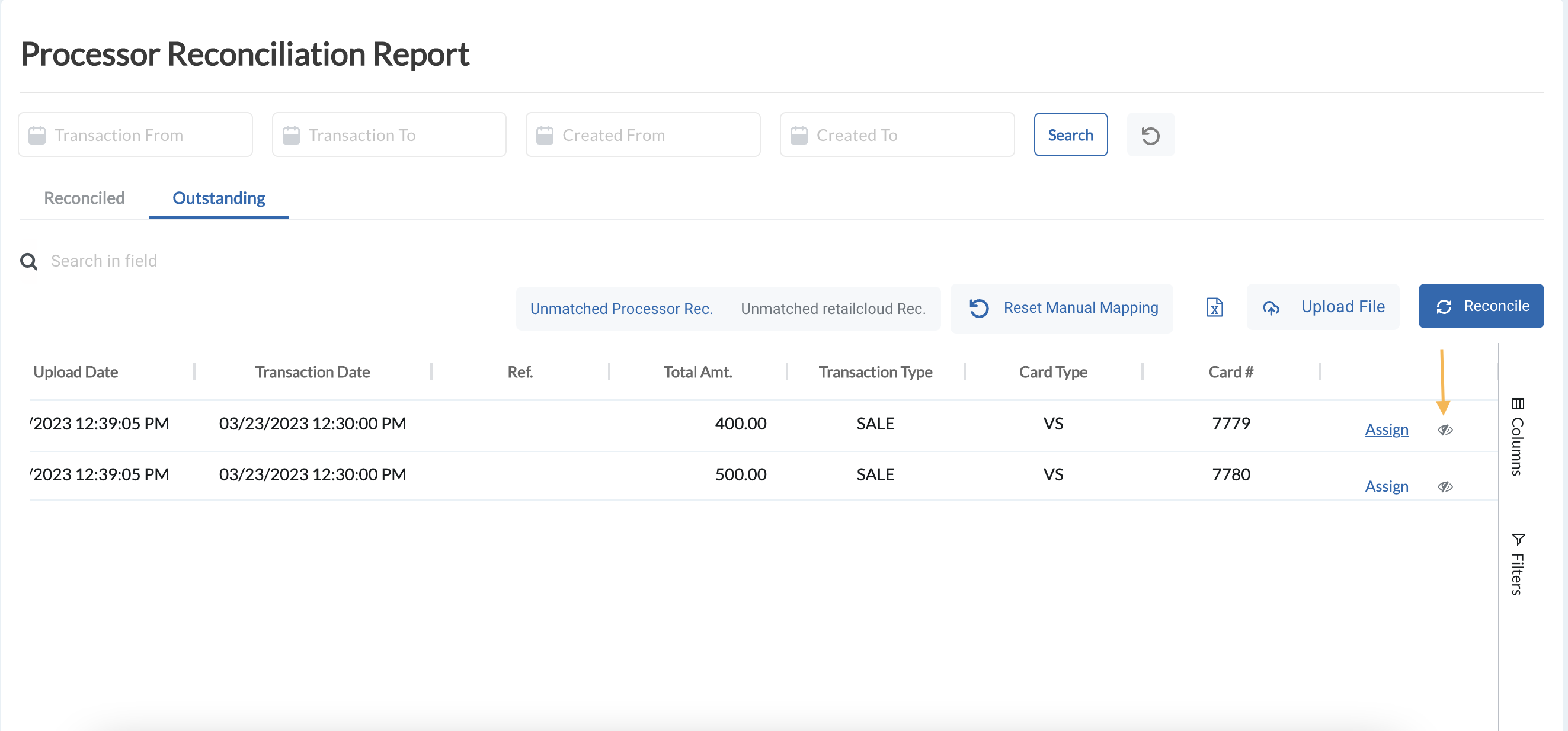
Task: Click the reset filters circular arrow icon
Action: click(x=1150, y=135)
